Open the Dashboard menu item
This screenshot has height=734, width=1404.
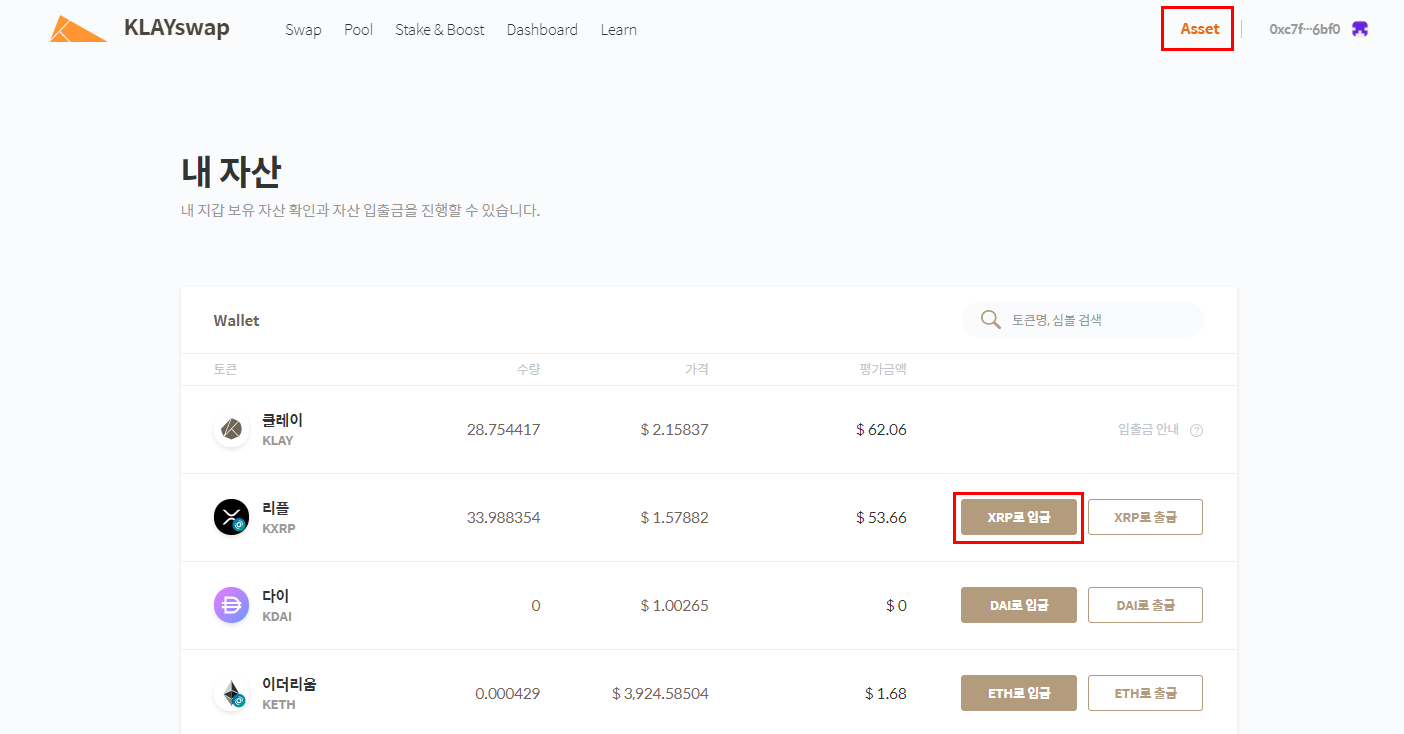(x=542, y=30)
